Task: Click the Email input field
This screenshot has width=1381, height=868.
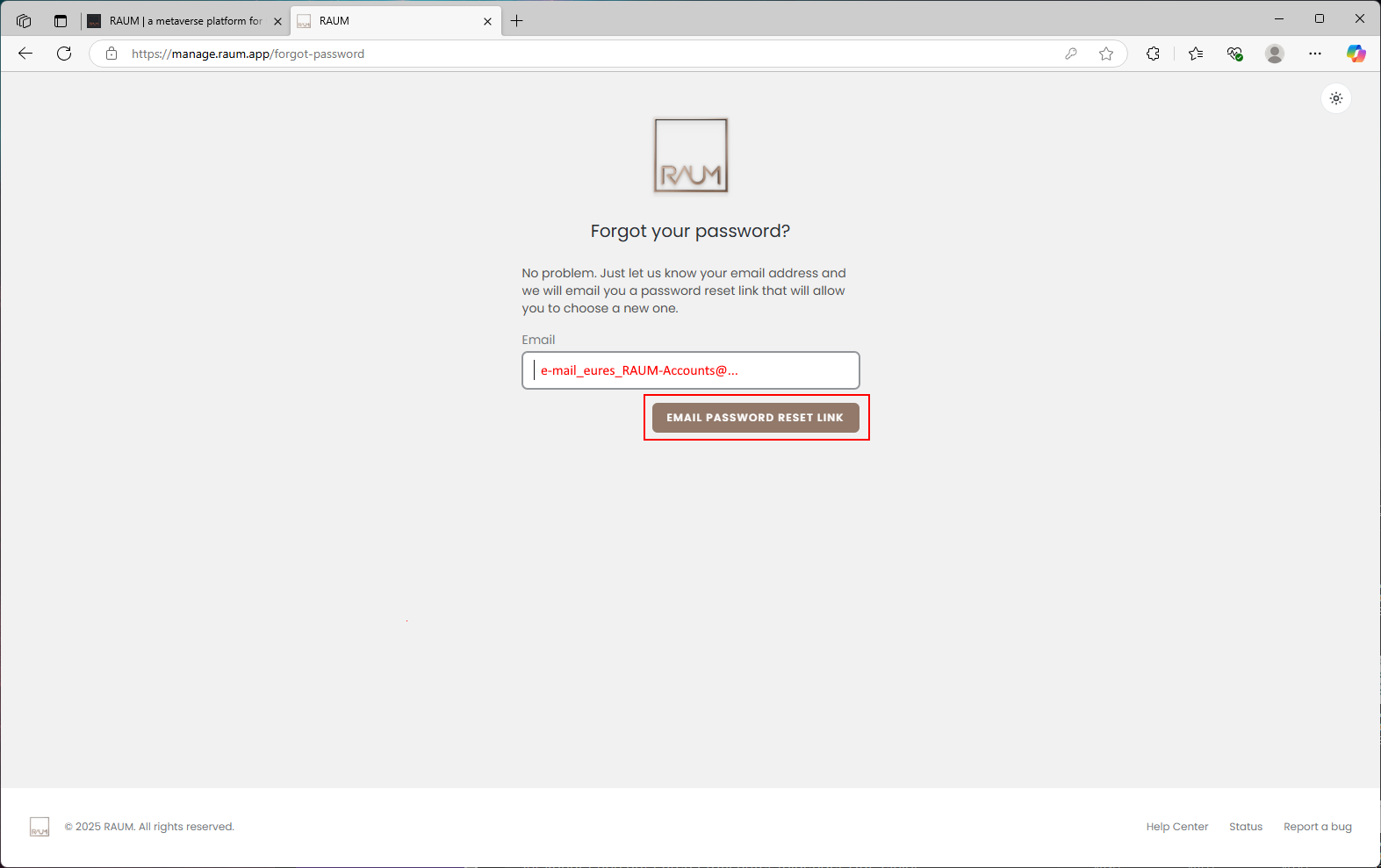Action: [x=691, y=370]
